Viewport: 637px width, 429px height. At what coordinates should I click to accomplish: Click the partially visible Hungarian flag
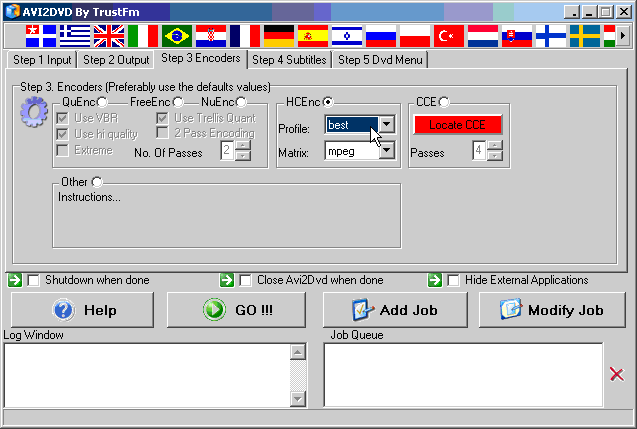pyautogui.click(x=609, y=36)
